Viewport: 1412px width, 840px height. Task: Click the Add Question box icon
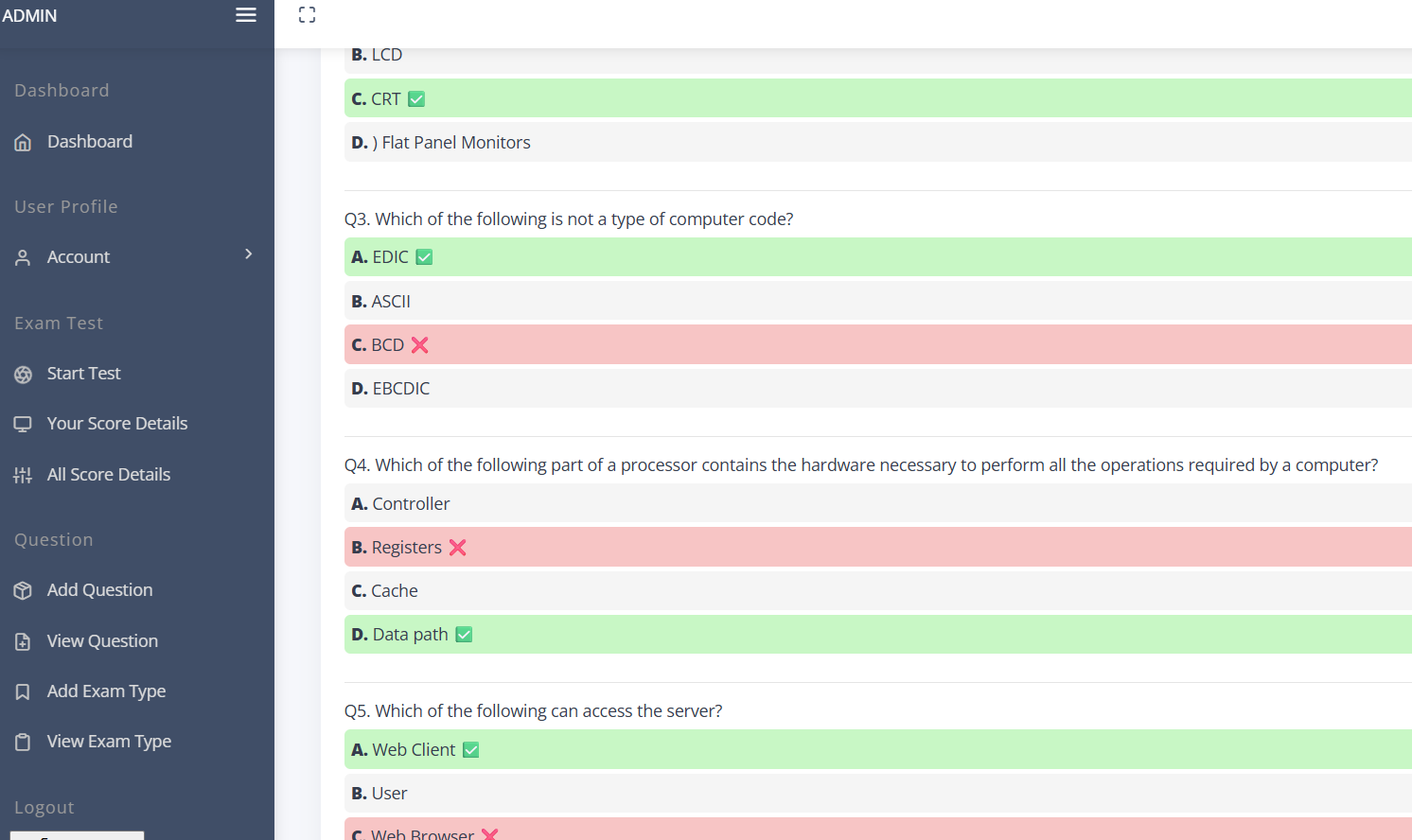point(23,591)
